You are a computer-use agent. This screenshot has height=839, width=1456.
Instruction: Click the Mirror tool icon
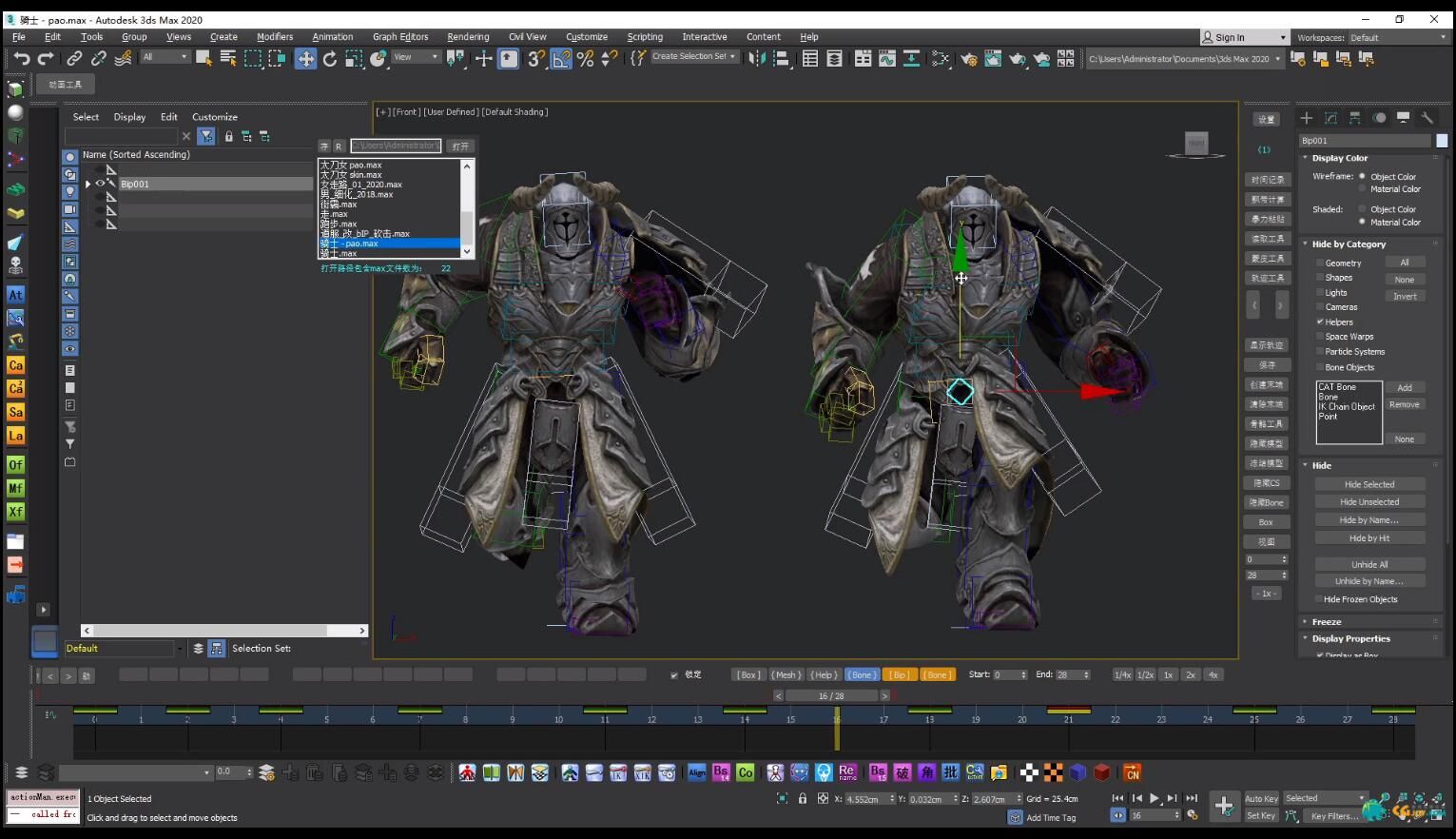756,59
